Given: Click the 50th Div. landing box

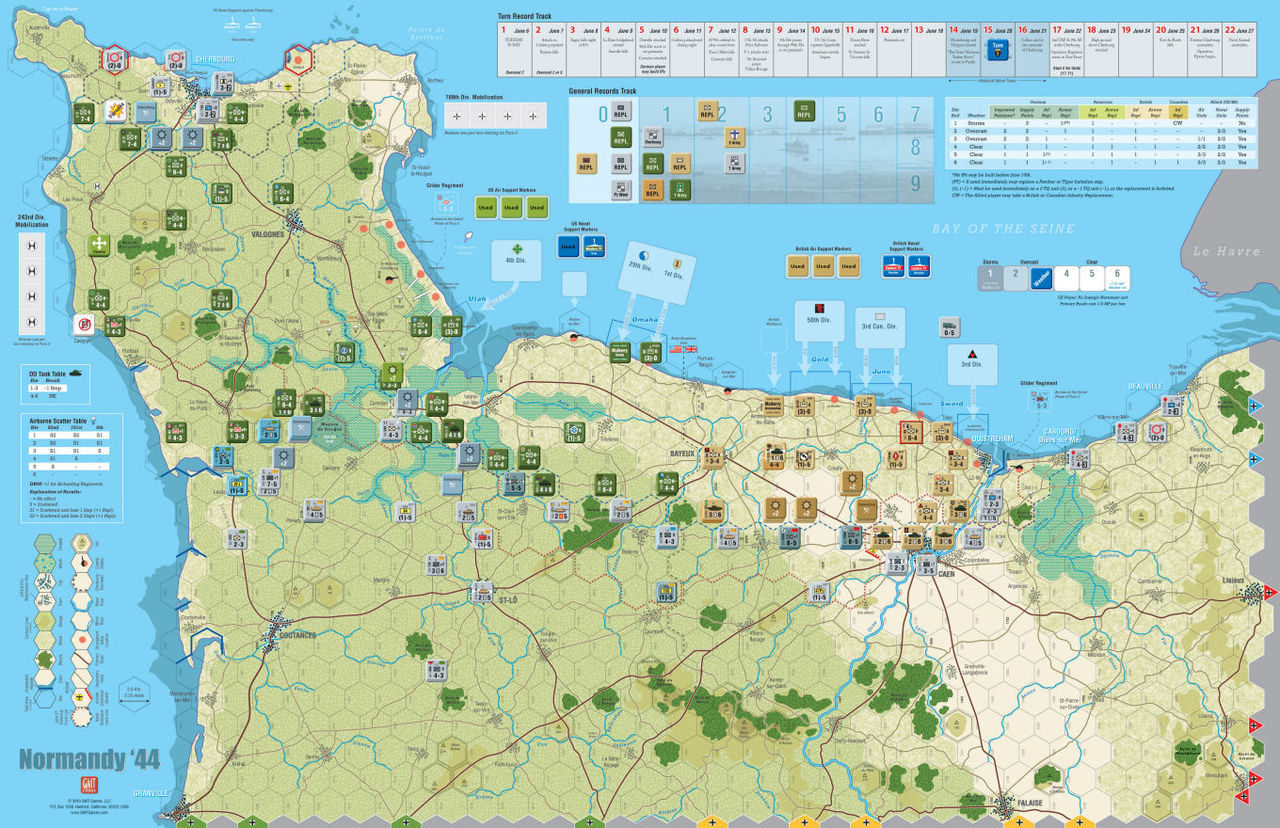Looking at the screenshot, I should (820, 319).
